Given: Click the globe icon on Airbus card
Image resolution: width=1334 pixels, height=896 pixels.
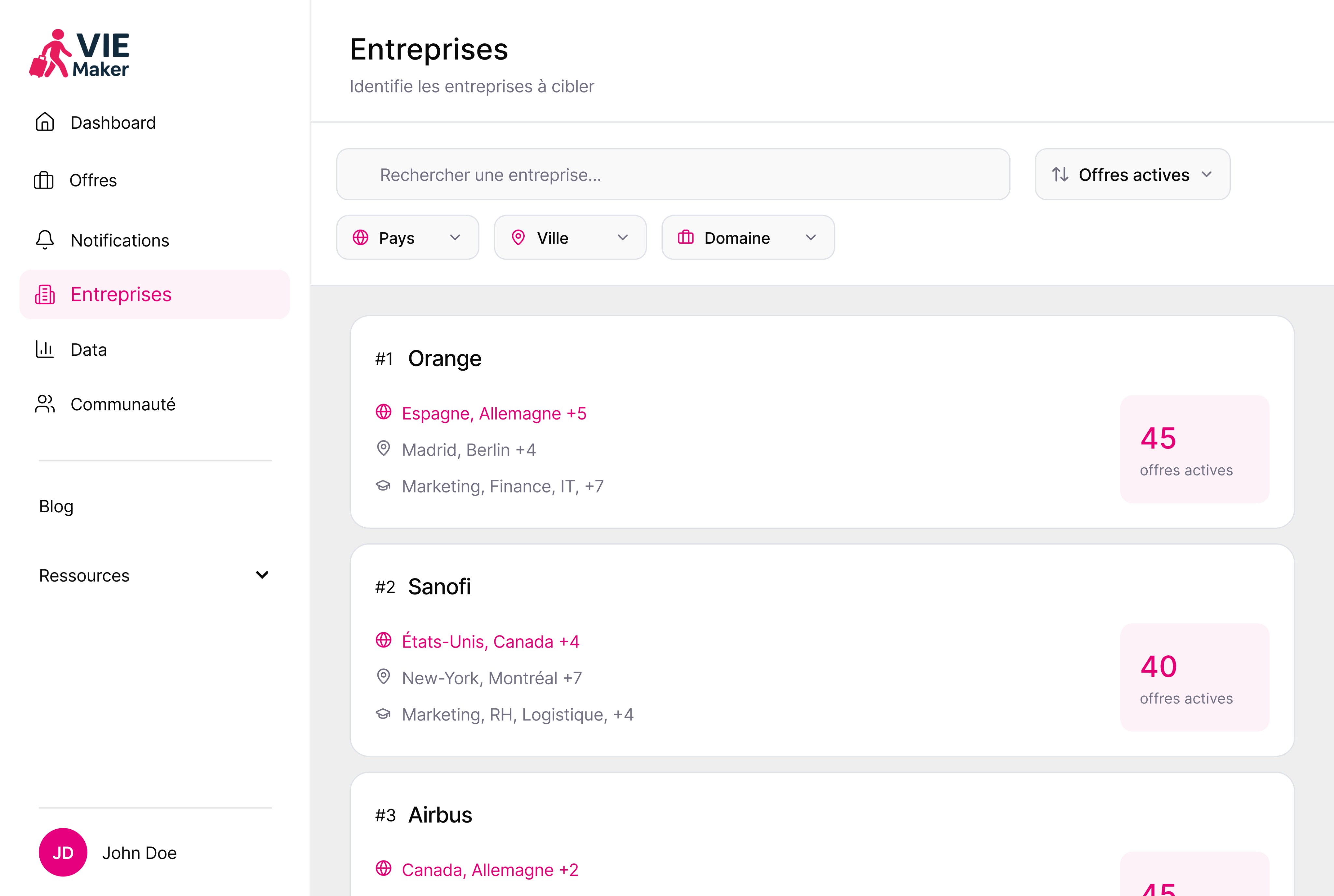Looking at the screenshot, I should tap(383, 868).
